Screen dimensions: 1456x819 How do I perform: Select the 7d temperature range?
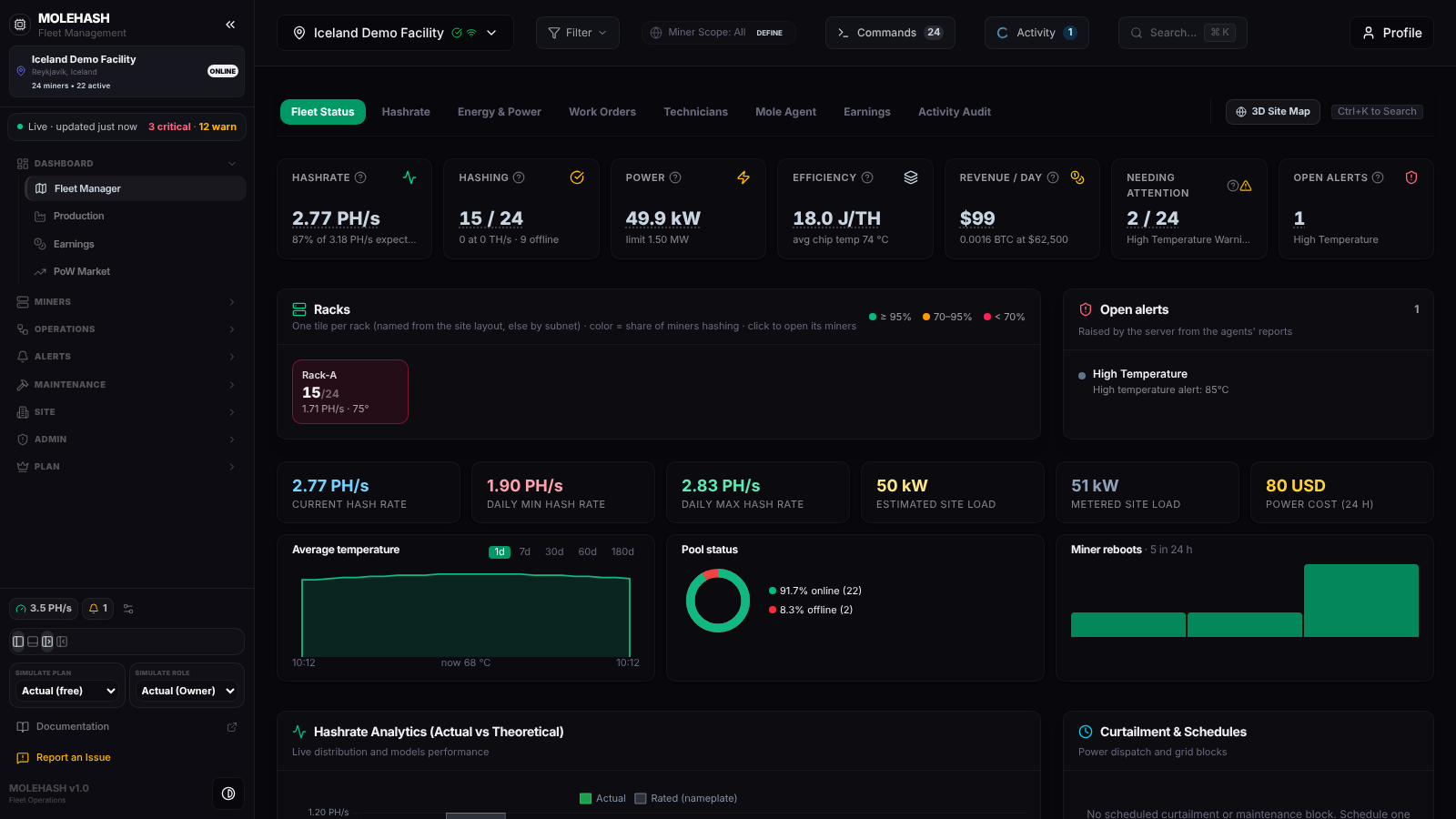click(x=525, y=552)
